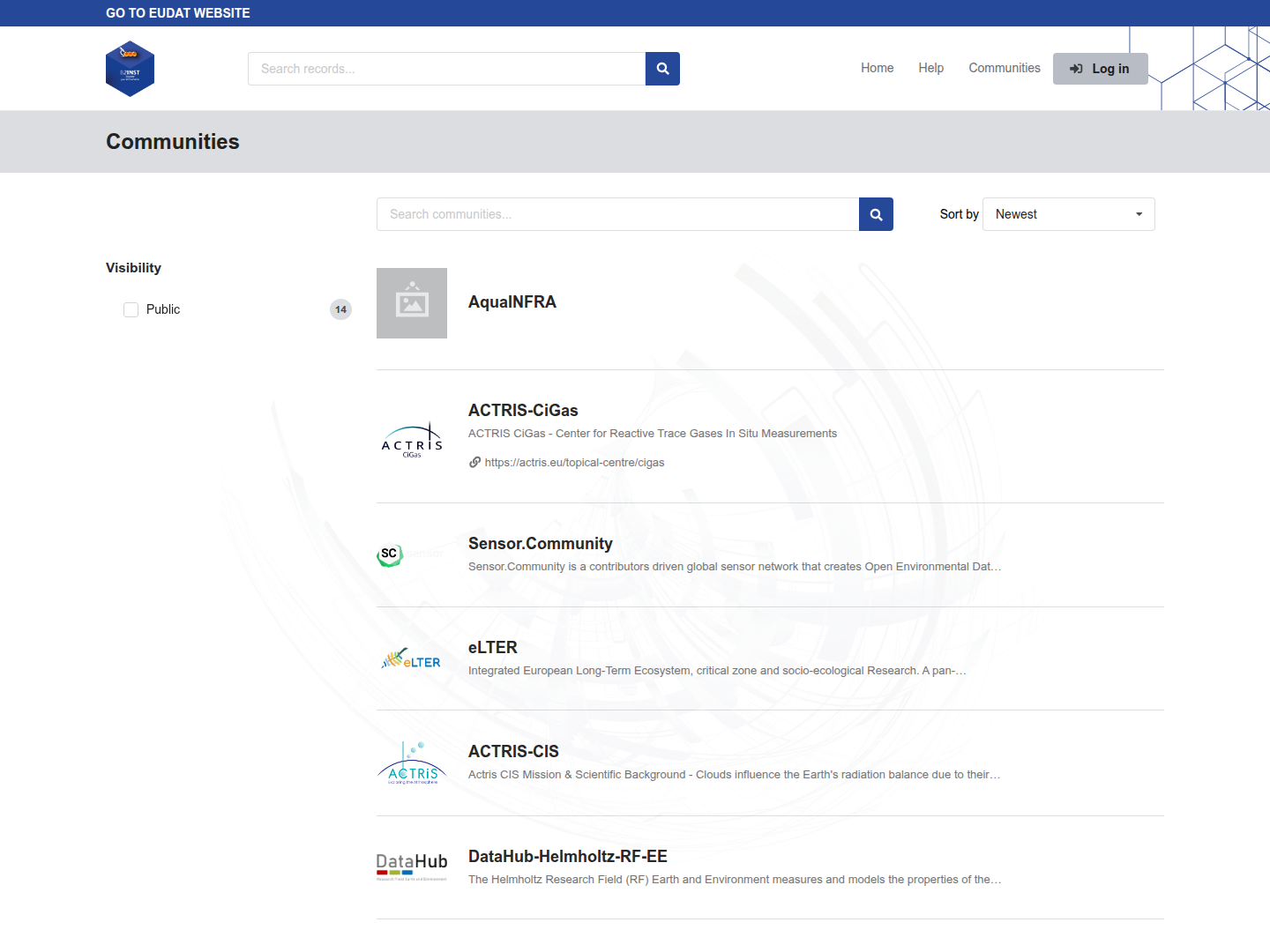Open the ACTRIS-CiGas community title
The image size is (1270, 952).
coord(523,411)
